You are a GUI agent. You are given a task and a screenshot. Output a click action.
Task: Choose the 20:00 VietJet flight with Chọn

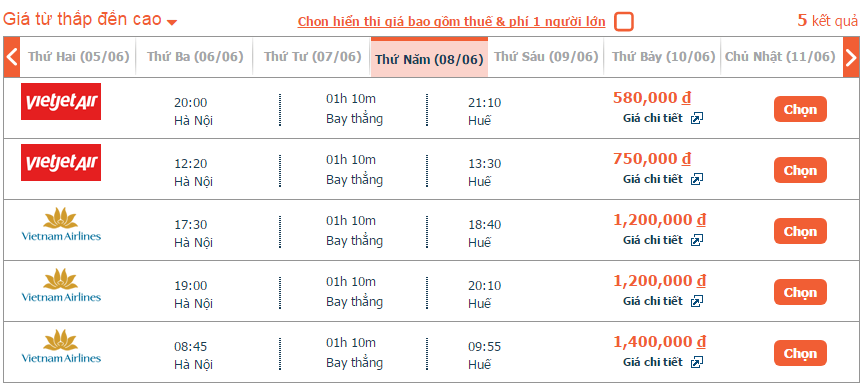[x=800, y=109]
